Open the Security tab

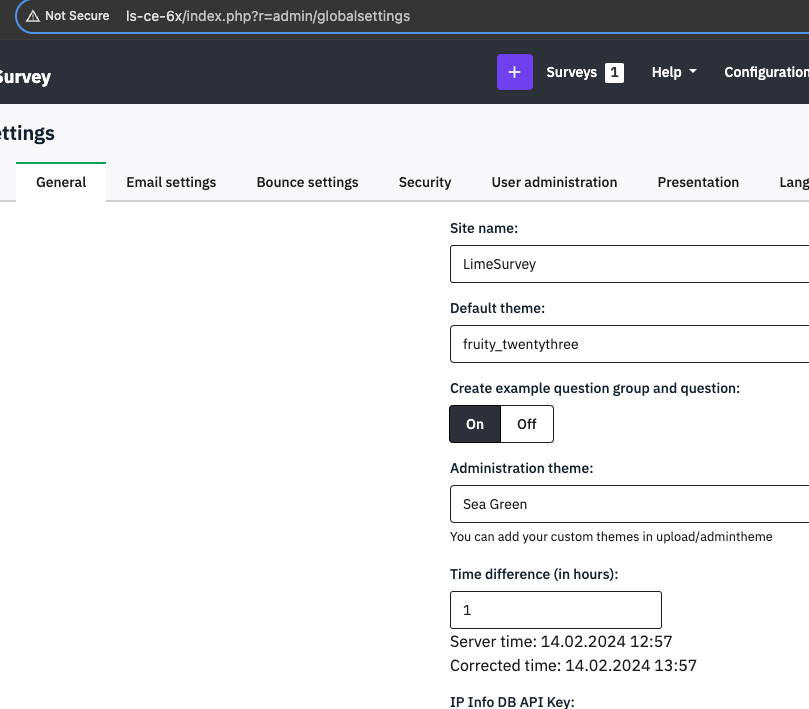pos(425,182)
